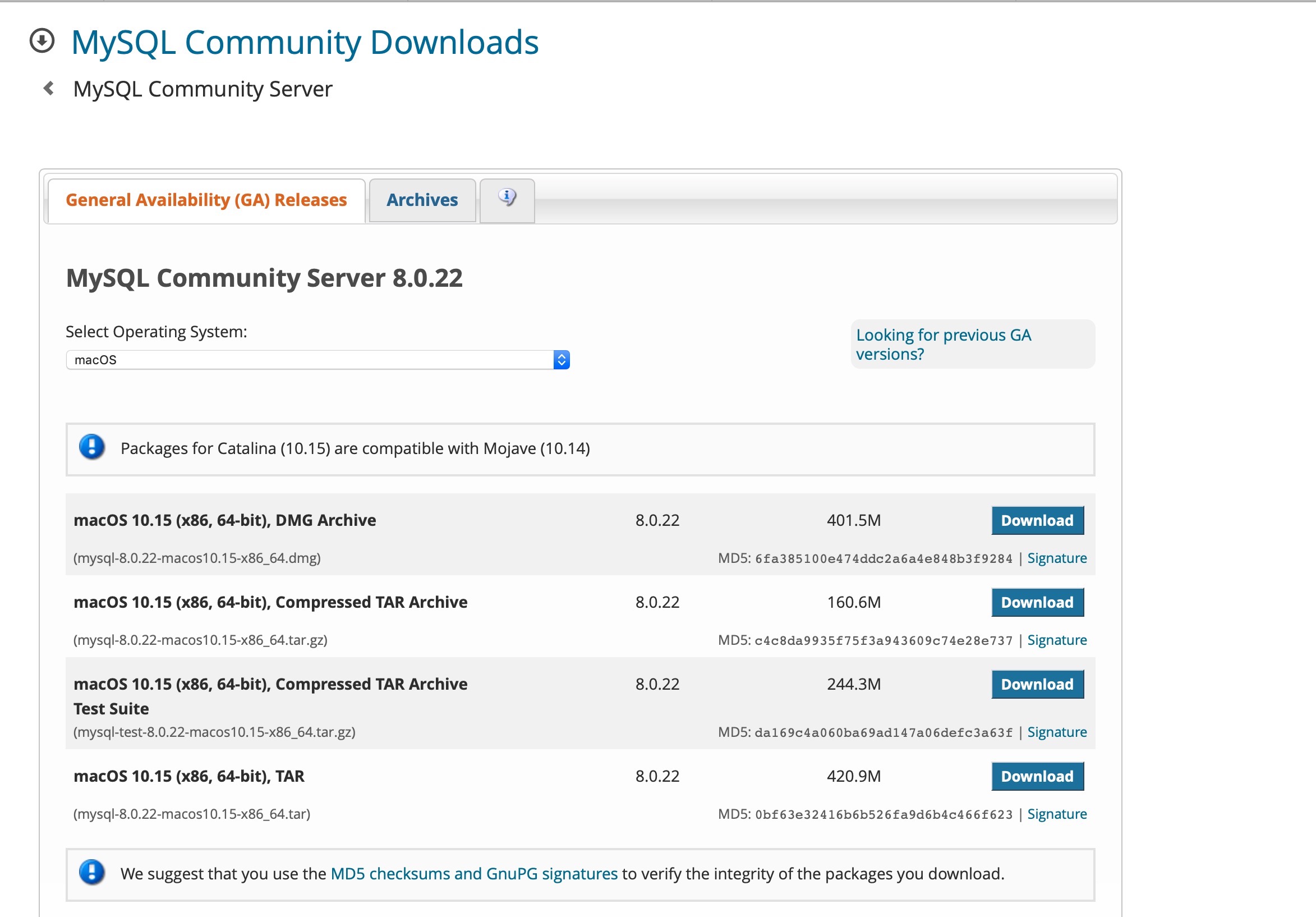
Task: Click the download circle icon beside title
Action: pos(42,42)
